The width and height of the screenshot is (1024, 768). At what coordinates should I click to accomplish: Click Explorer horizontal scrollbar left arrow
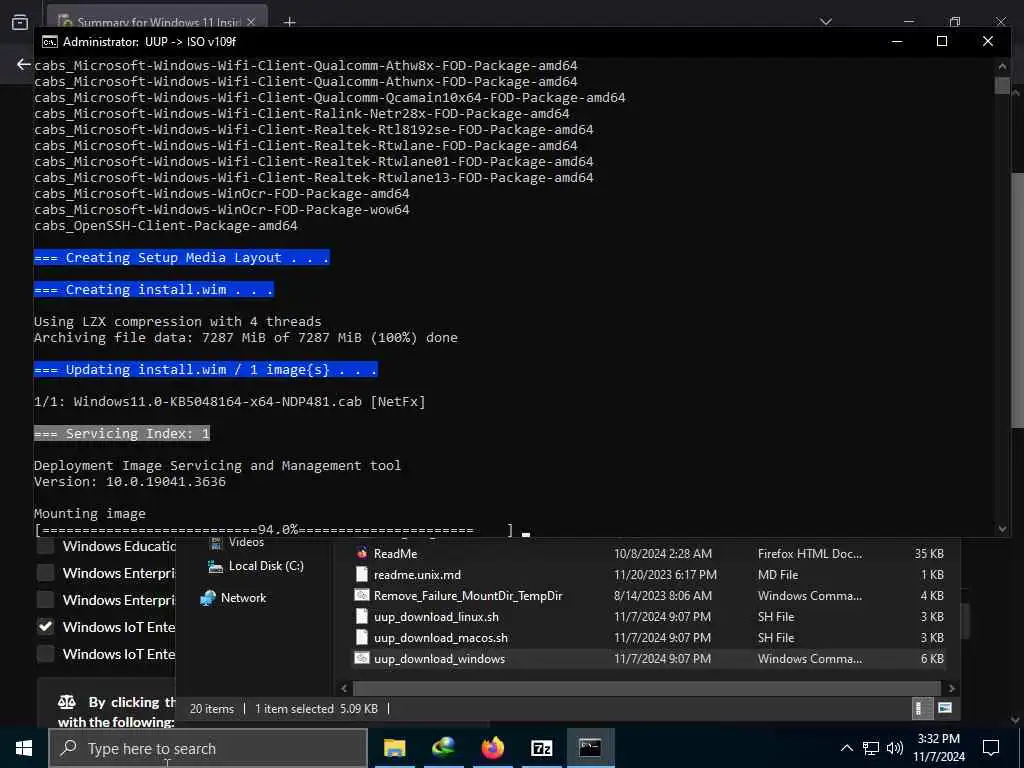tap(344, 688)
